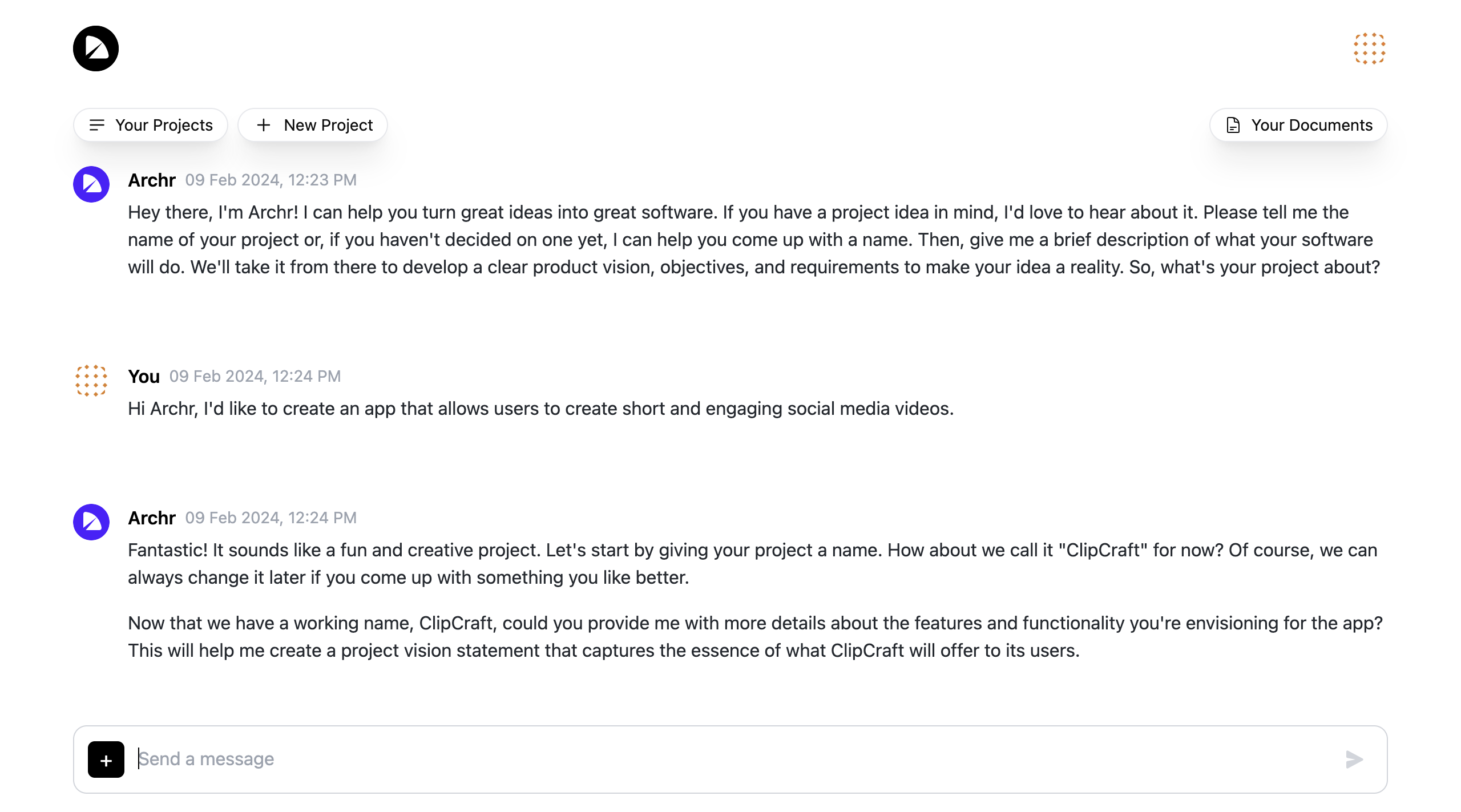Image resolution: width=1461 pixels, height=812 pixels.
Task: Click the Archr name above the ClipCraft reply
Action: point(152,518)
